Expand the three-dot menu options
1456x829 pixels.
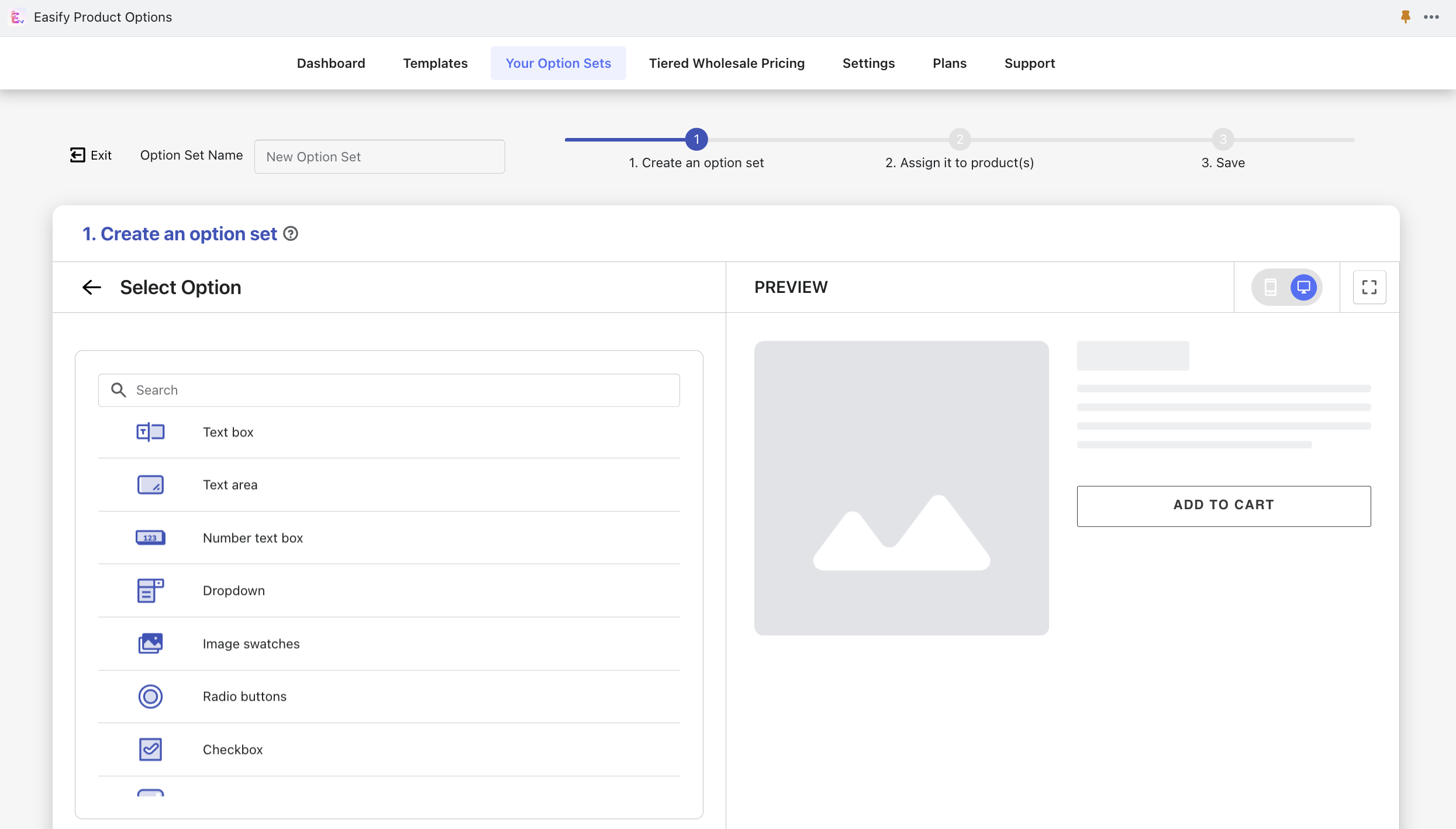[x=1432, y=18]
